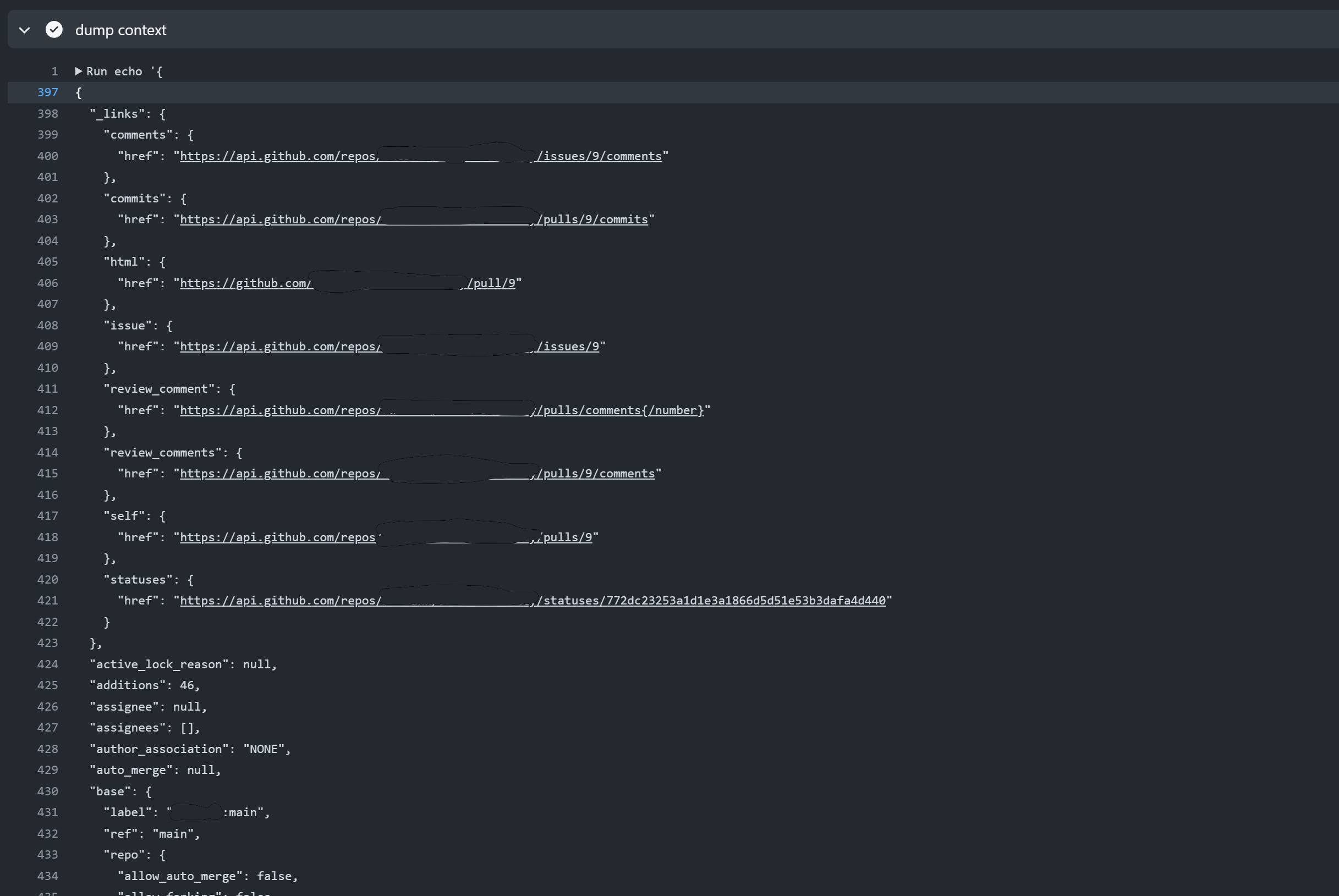1339x896 pixels.
Task: Open the github.com pull/9 link
Action: (349, 282)
